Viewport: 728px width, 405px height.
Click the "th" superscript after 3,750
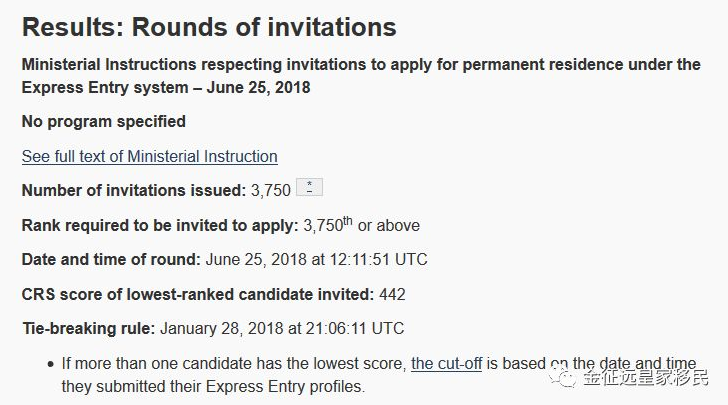[x=348, y=221]
